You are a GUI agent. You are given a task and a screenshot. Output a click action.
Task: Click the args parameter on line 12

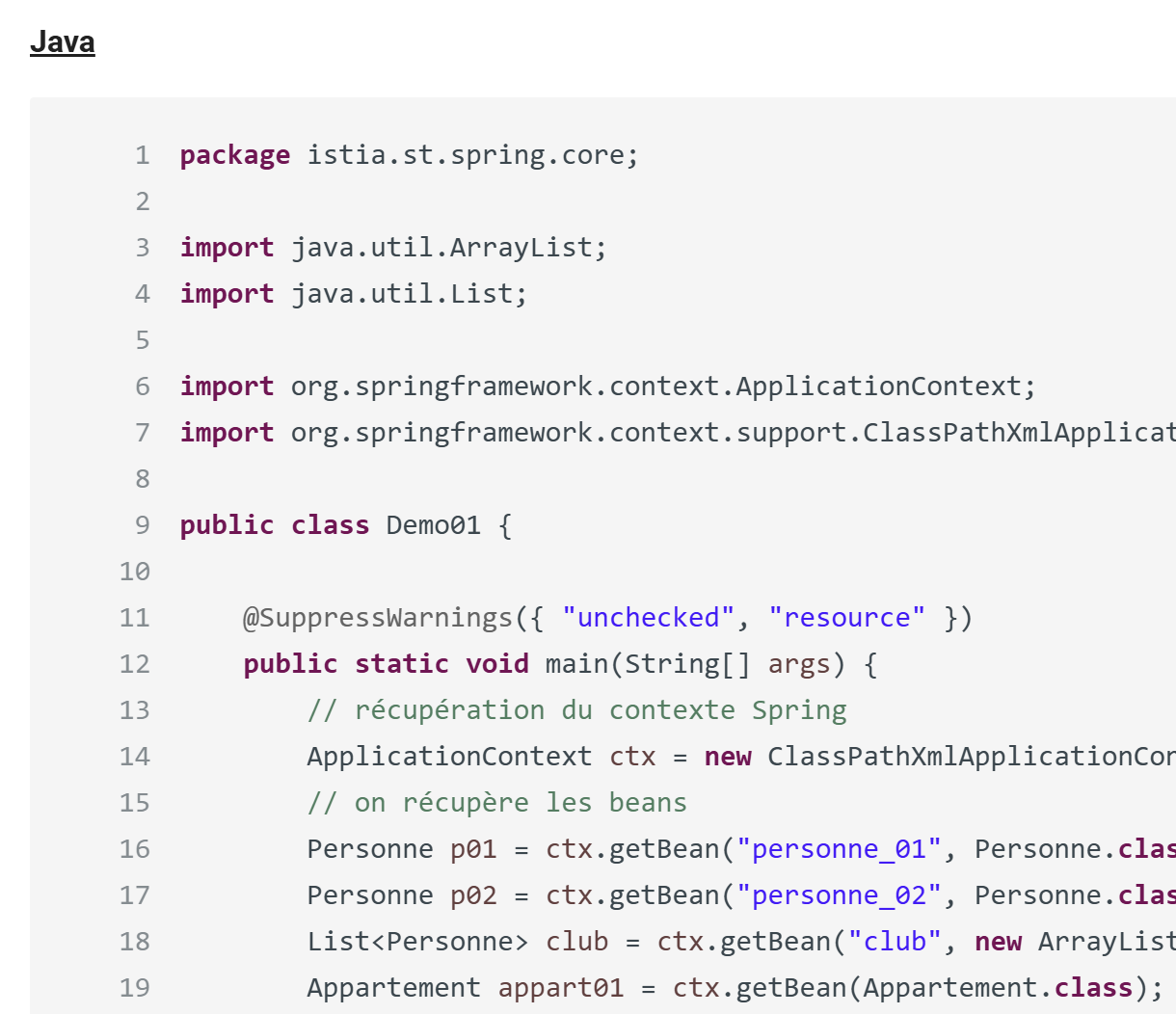(x=799, y=664)
